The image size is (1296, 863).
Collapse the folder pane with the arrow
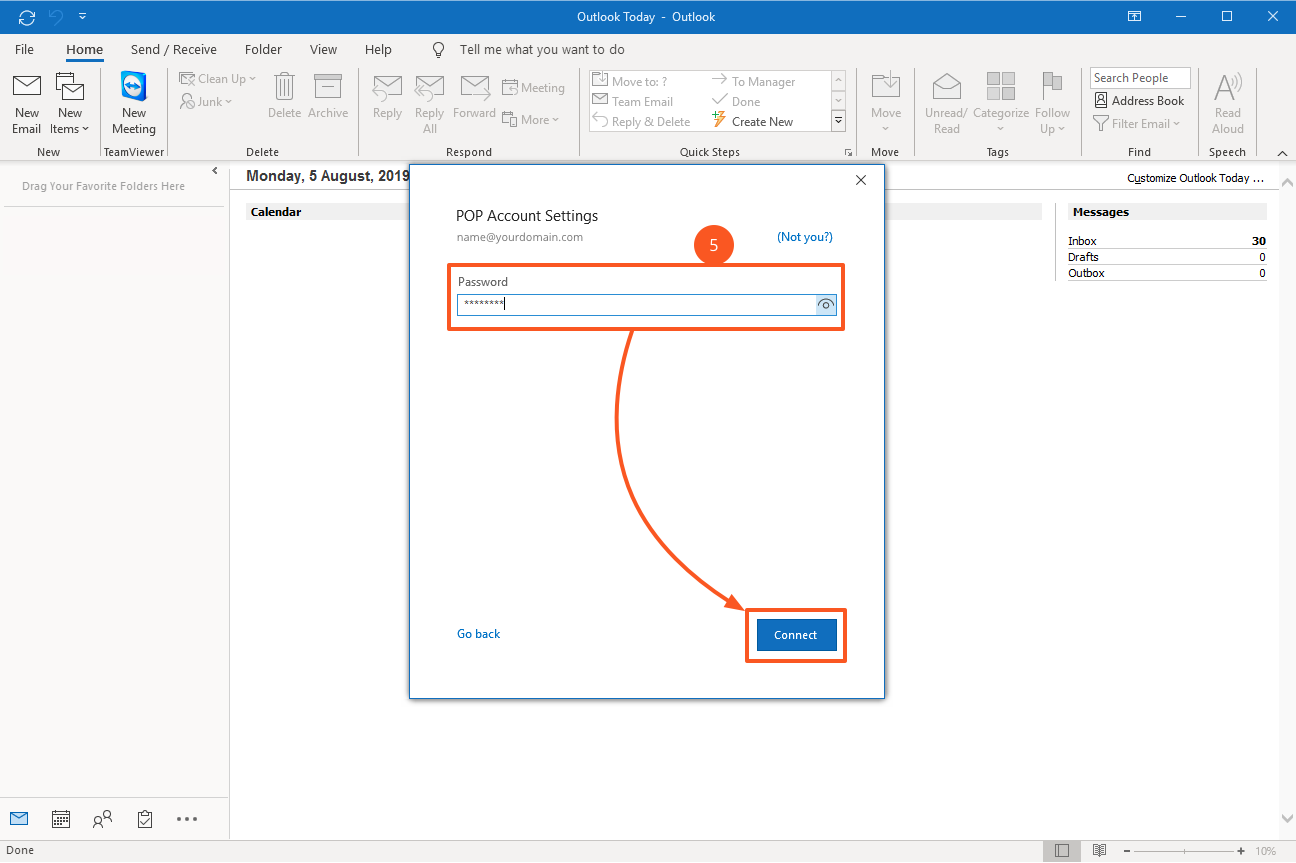(215, 172)
